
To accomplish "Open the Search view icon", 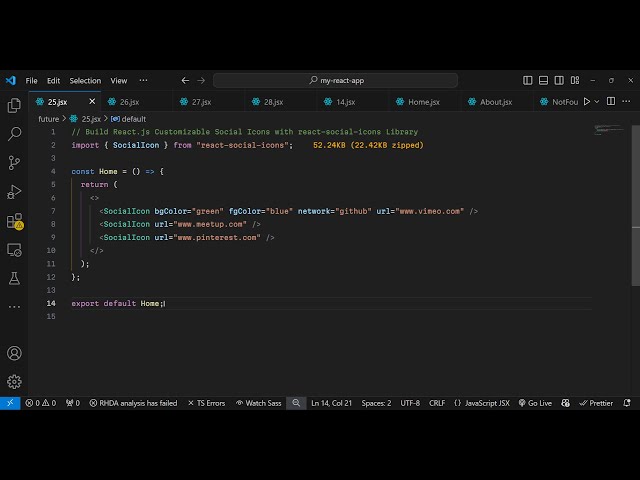I will pyautogui.click(x=14, y=133).
